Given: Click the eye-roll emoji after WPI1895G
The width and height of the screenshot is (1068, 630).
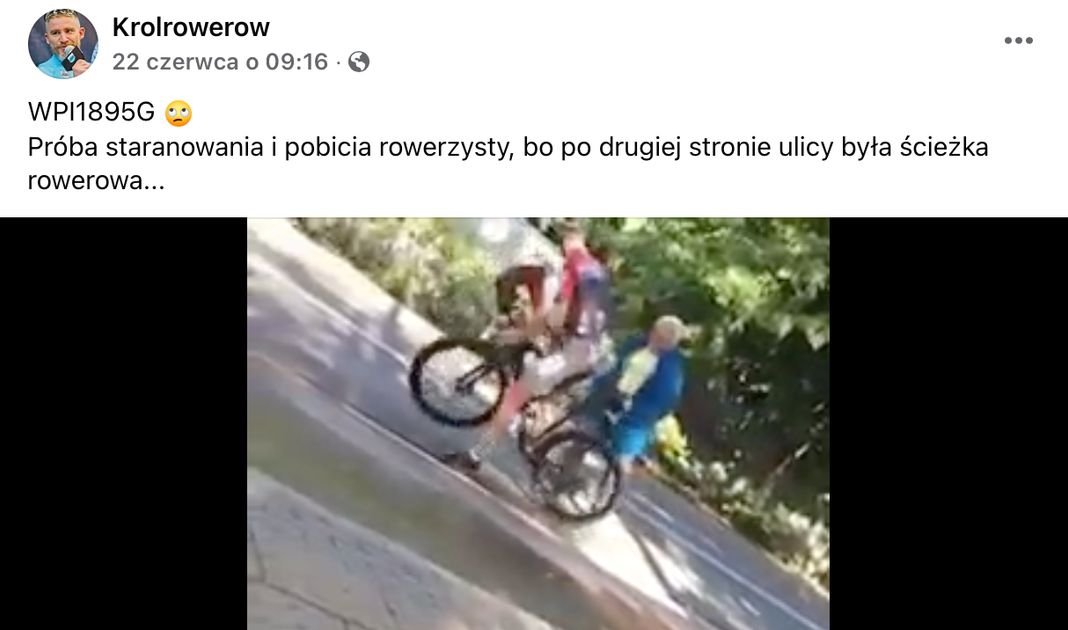Looking at the screenshot, I should coord(178,113).
